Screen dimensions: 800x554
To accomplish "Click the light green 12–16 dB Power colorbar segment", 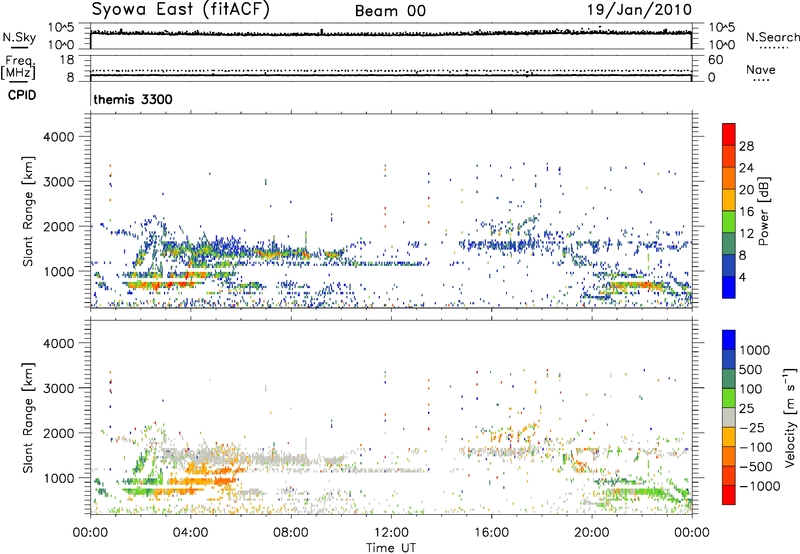I will point(729,222).
